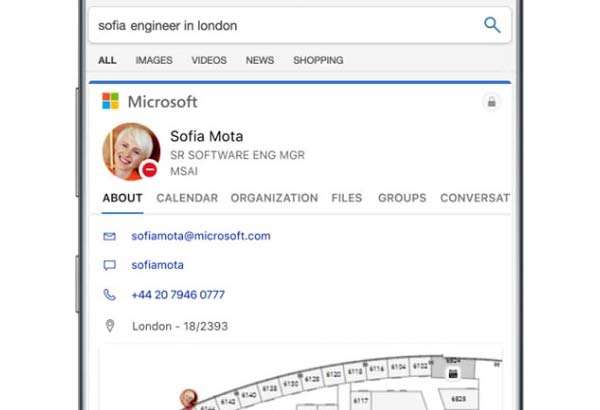The width and height of the screenshot is (600, 410).
Task: Open the News search tab
Action: (x=260, y=60)
